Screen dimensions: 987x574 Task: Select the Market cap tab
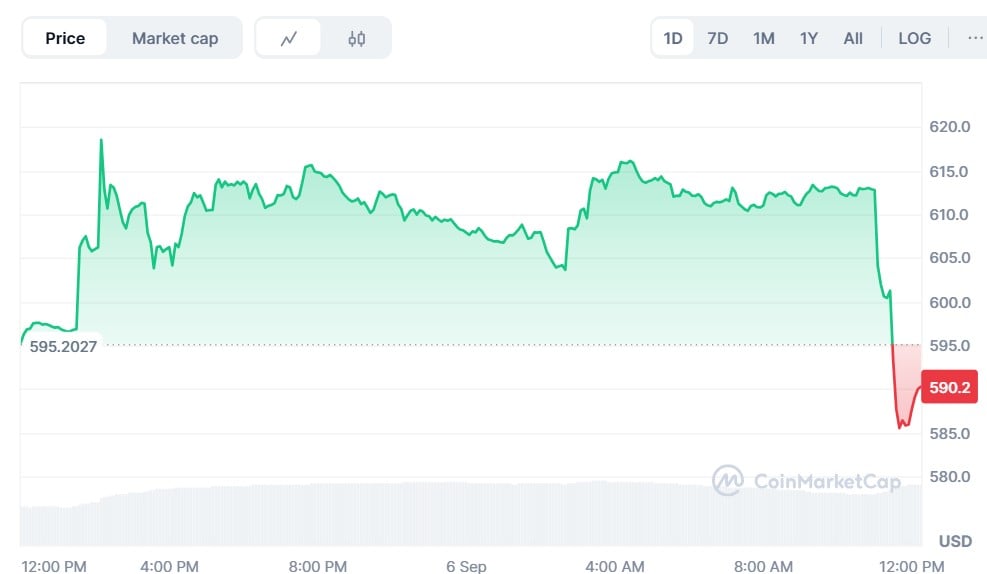pyautogui.click(x=175, y=39)
